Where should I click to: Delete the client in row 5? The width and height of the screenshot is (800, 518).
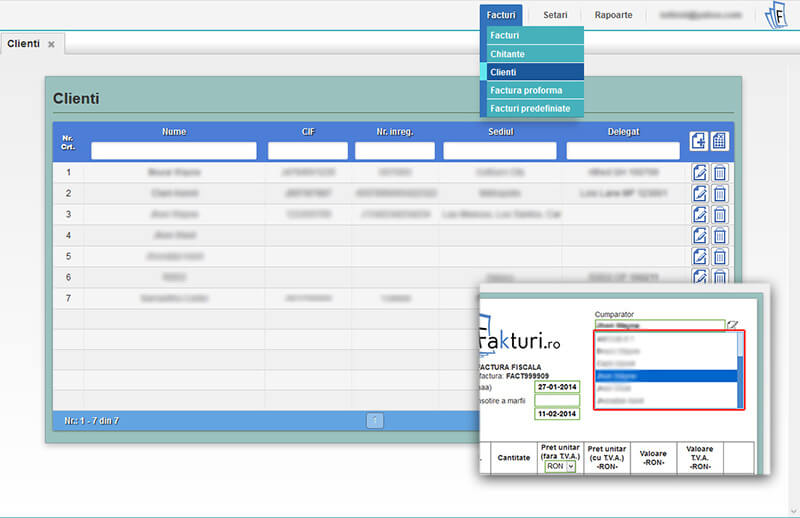(720, 256)
